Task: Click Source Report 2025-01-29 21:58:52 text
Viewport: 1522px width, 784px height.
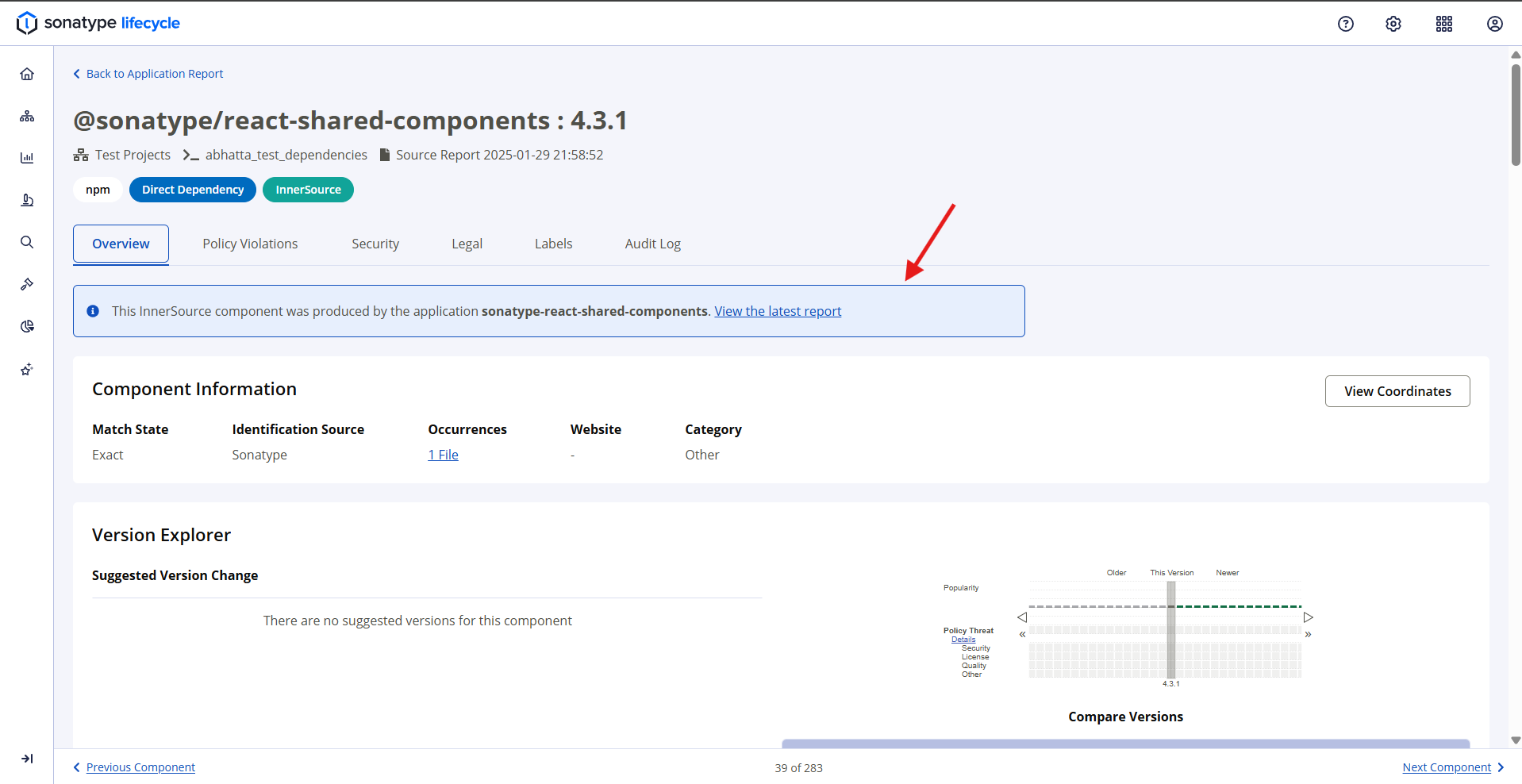Action: pyautogui.click(x=499, y=155)
